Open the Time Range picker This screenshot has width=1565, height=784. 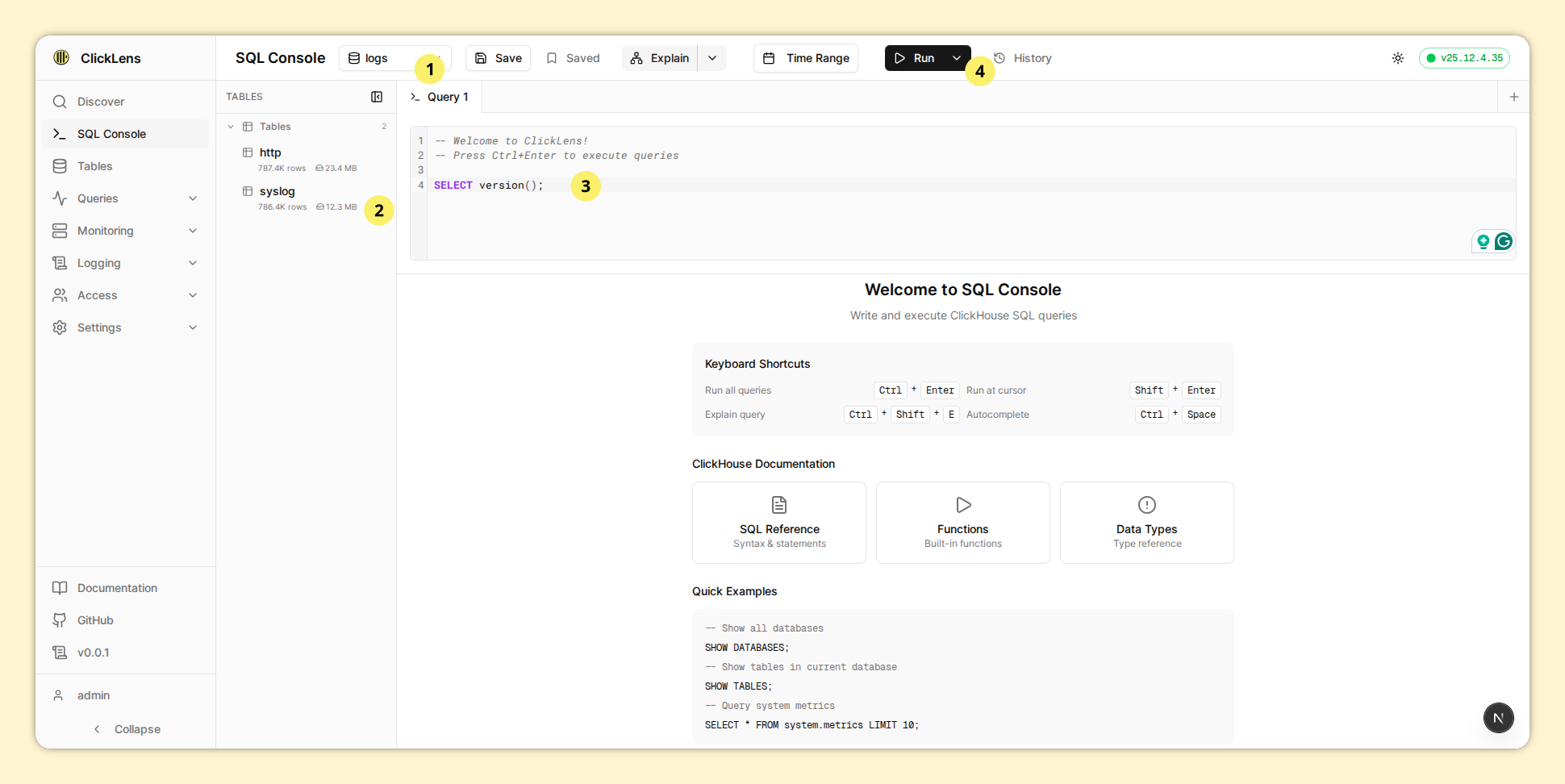pyautogui.click(x=805, y=58)
